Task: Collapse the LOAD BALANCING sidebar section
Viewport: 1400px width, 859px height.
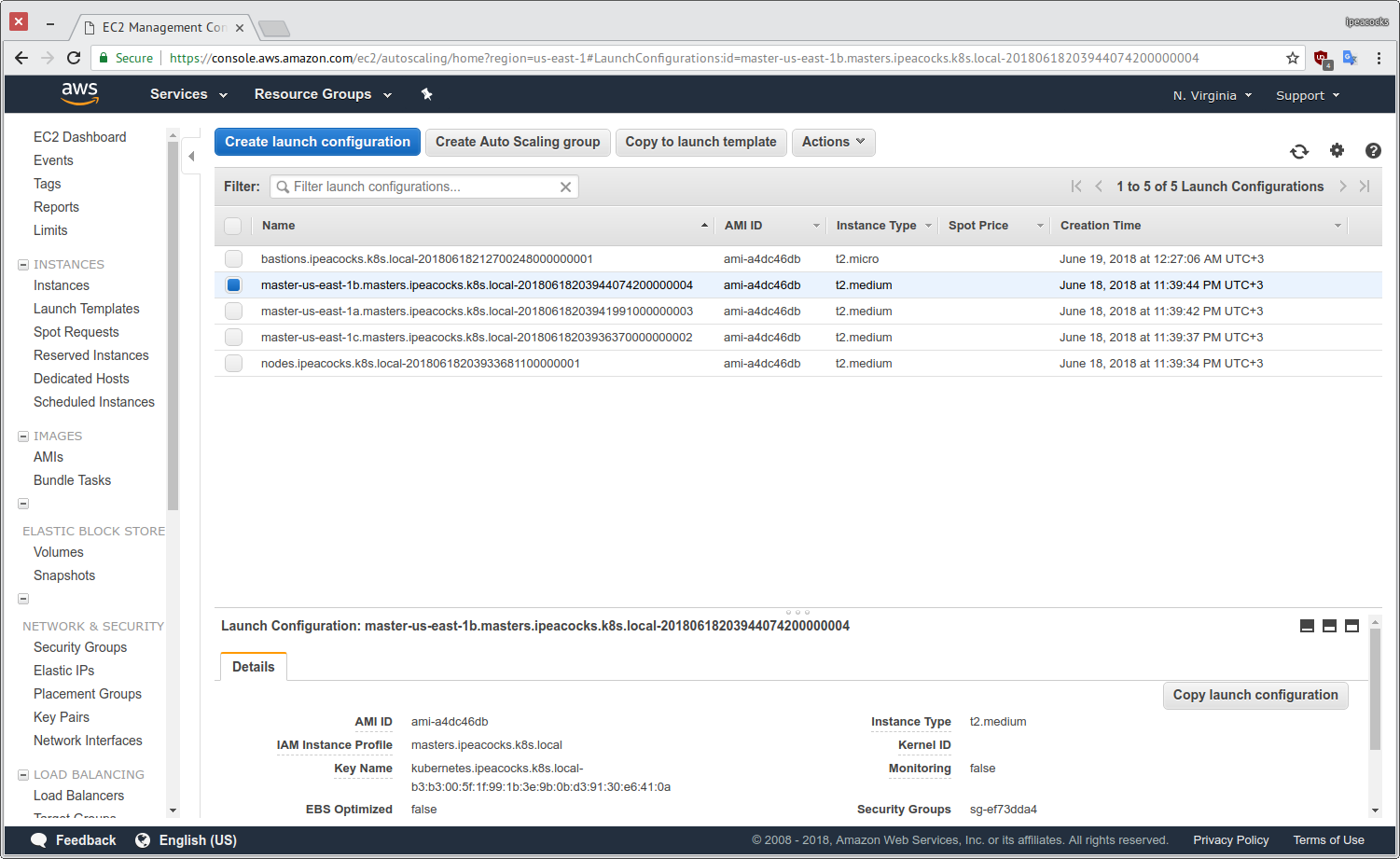Action: click(23, 775)
